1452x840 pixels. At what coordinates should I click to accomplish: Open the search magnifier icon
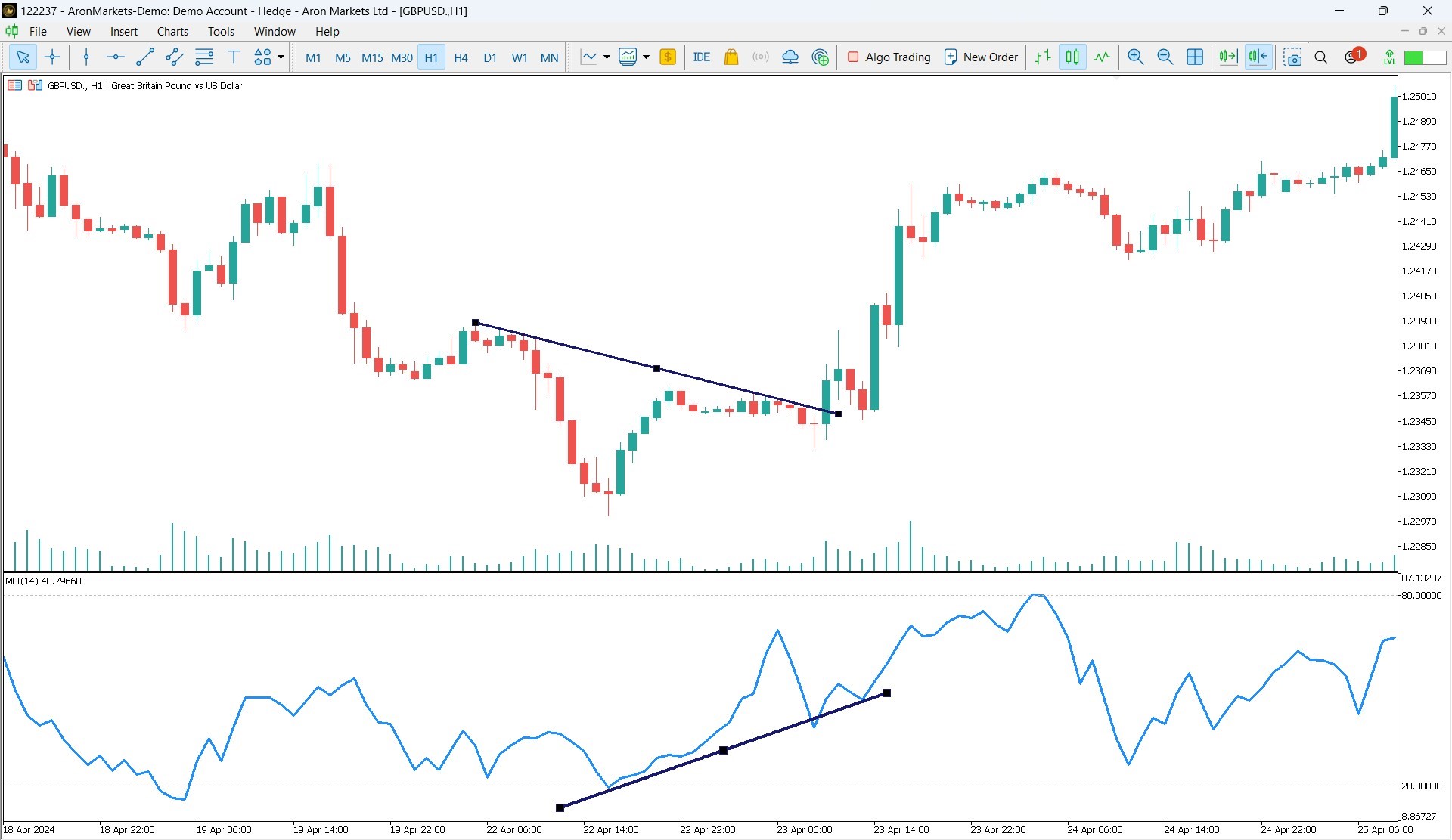1321,57
